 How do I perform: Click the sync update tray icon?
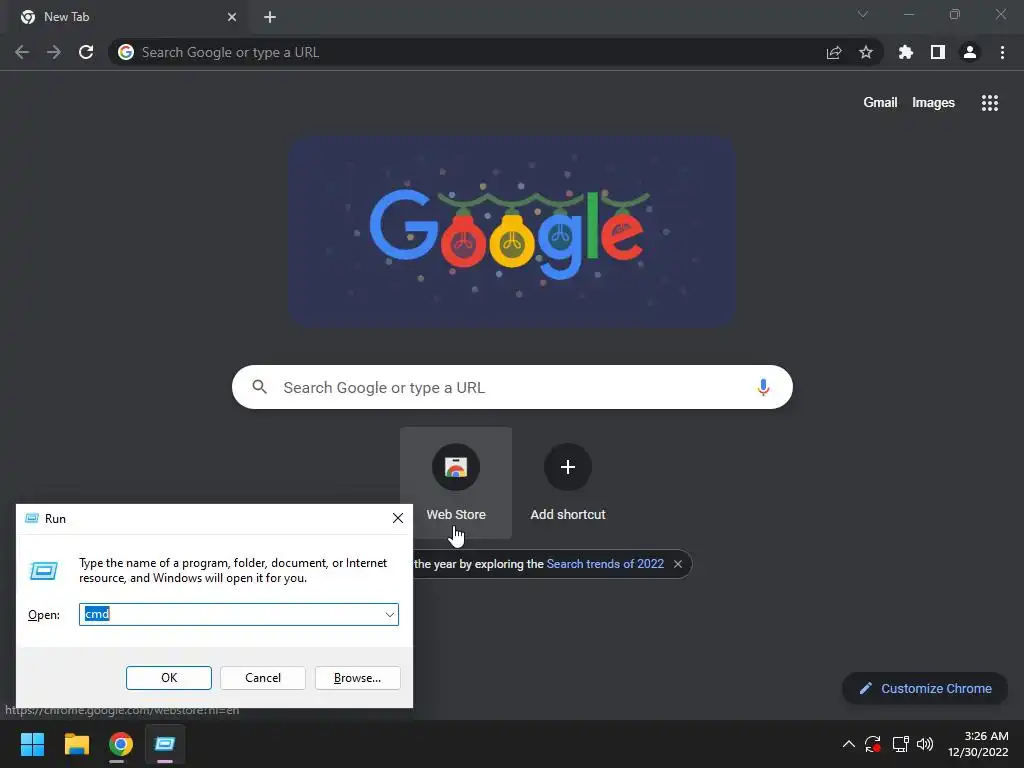coord(873,744)
